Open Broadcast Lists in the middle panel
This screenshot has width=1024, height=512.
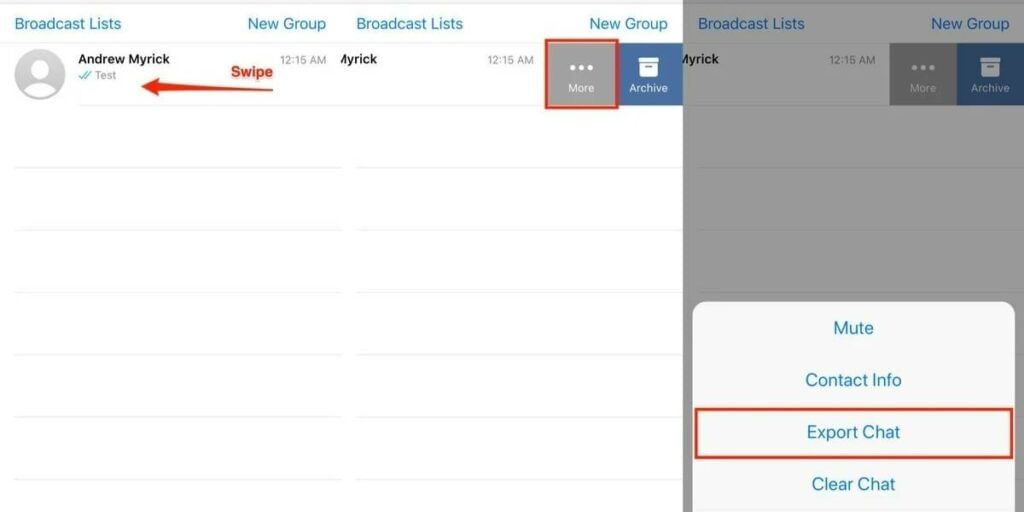point(409,24)
